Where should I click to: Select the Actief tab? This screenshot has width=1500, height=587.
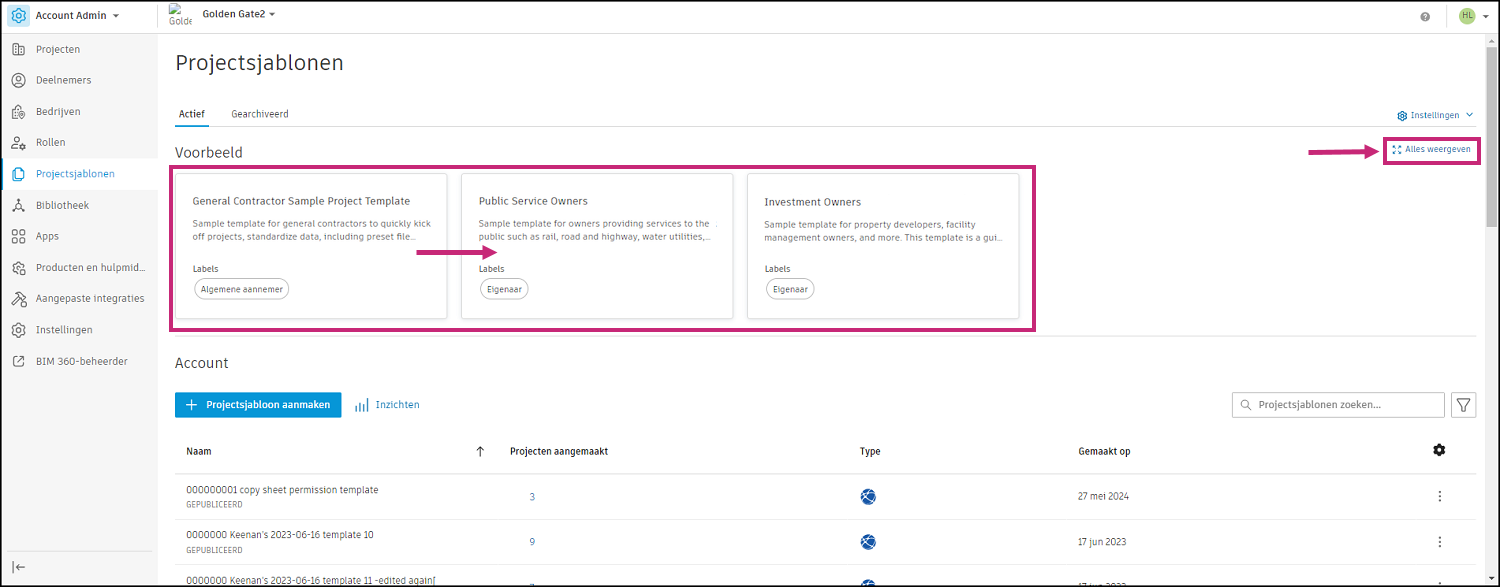click(x=191, y=114)
